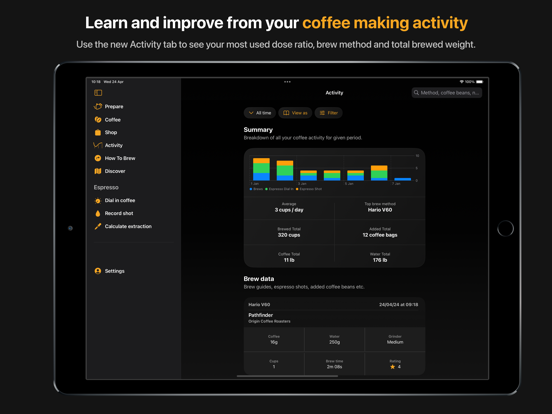
Task: Select Record shot in sidebar
Action: pyautogui.click(x=119, y=213)
